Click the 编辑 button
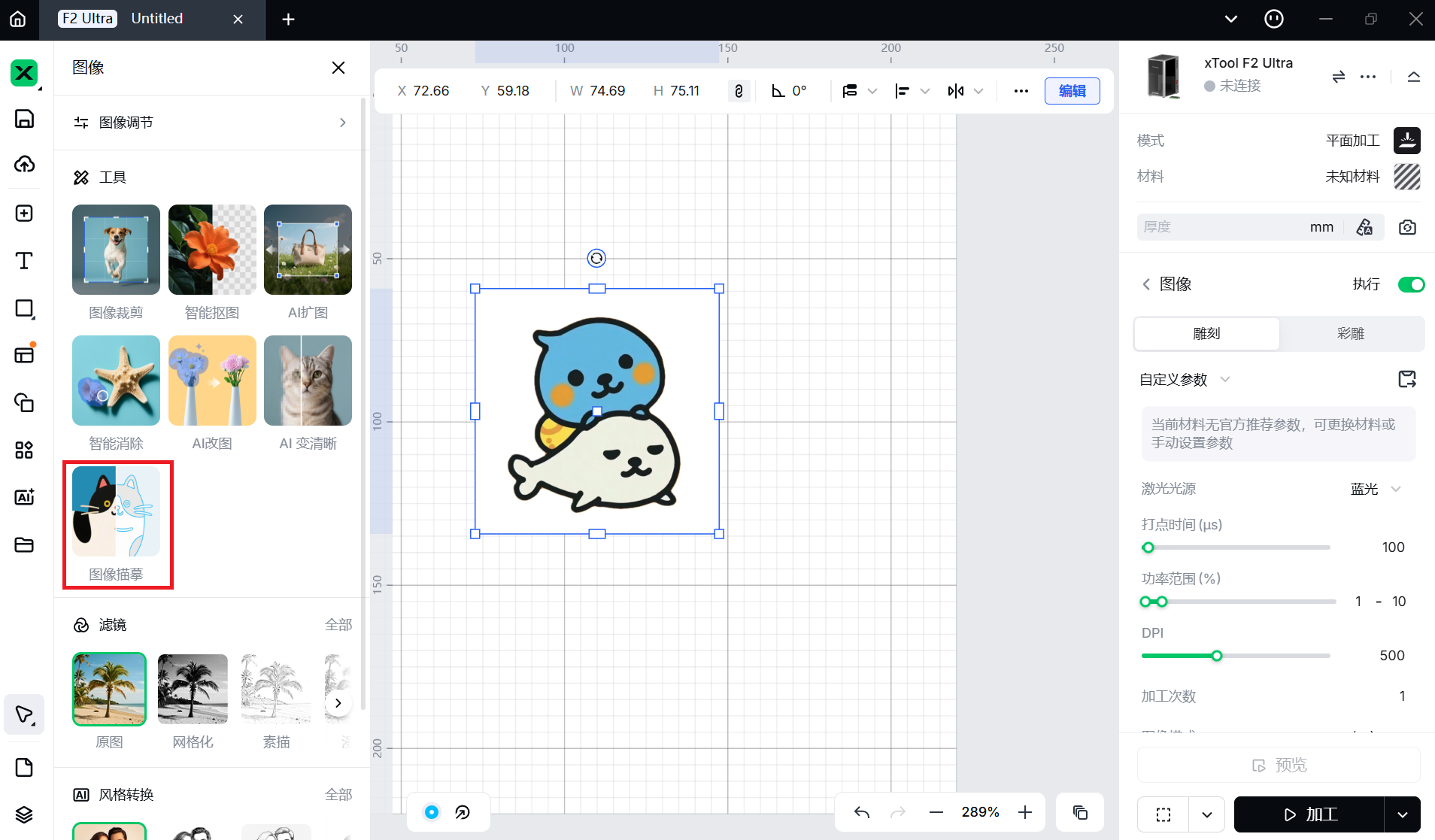 click(1072, 91)
